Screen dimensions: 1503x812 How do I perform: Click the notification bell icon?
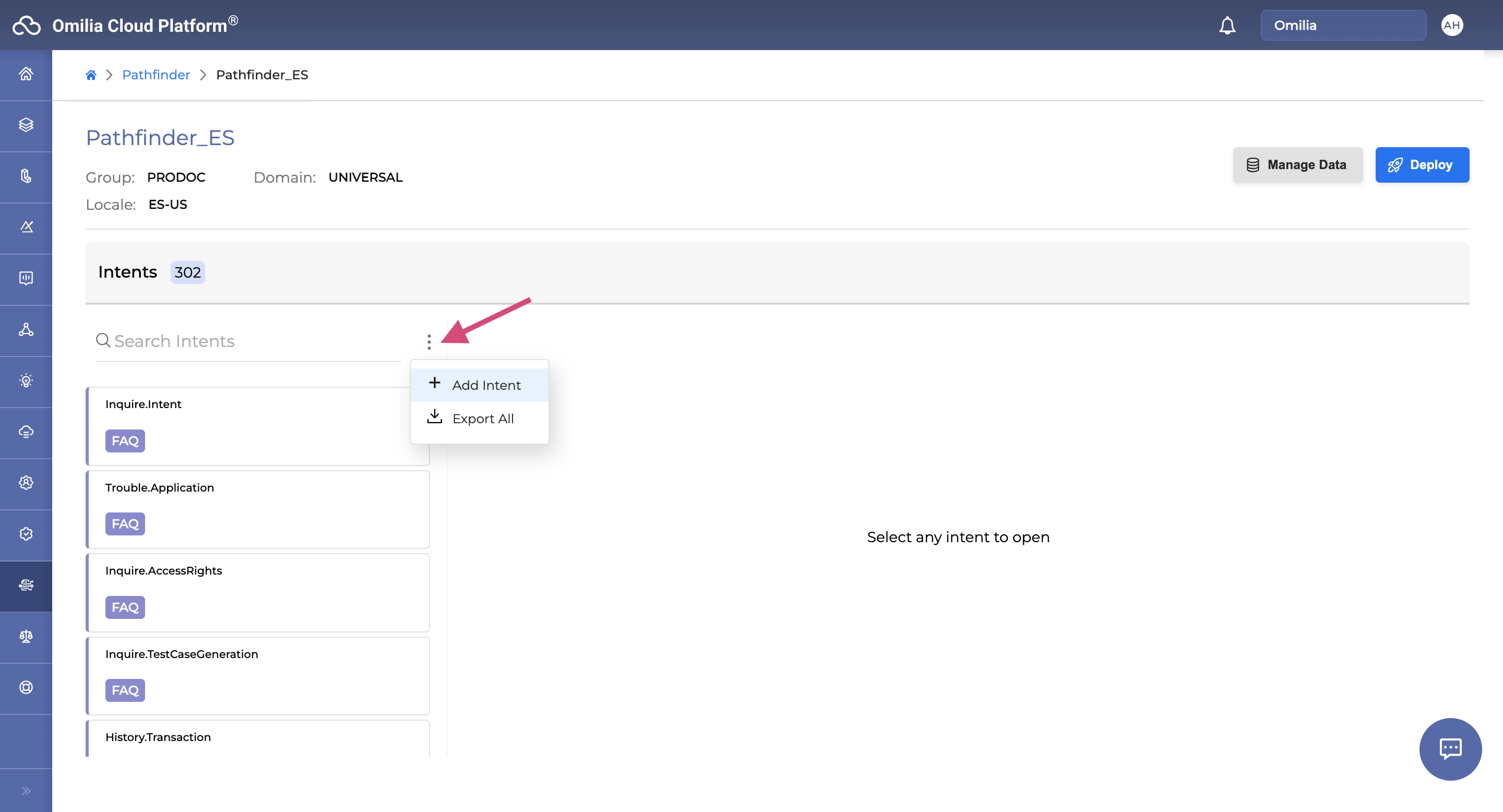(1227, 25)
